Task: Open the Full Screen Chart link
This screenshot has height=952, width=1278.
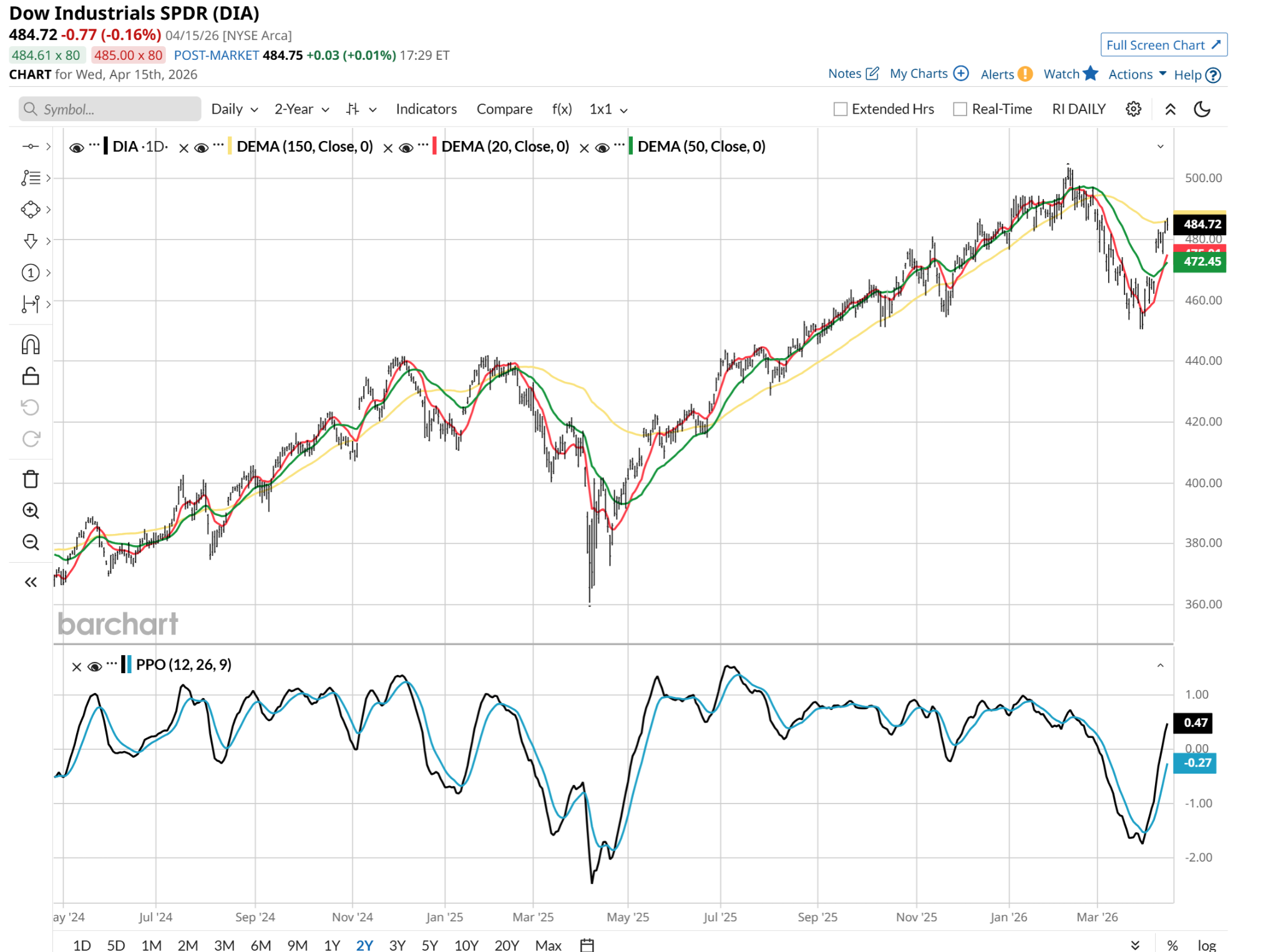Action: [x=1163, y=45]
